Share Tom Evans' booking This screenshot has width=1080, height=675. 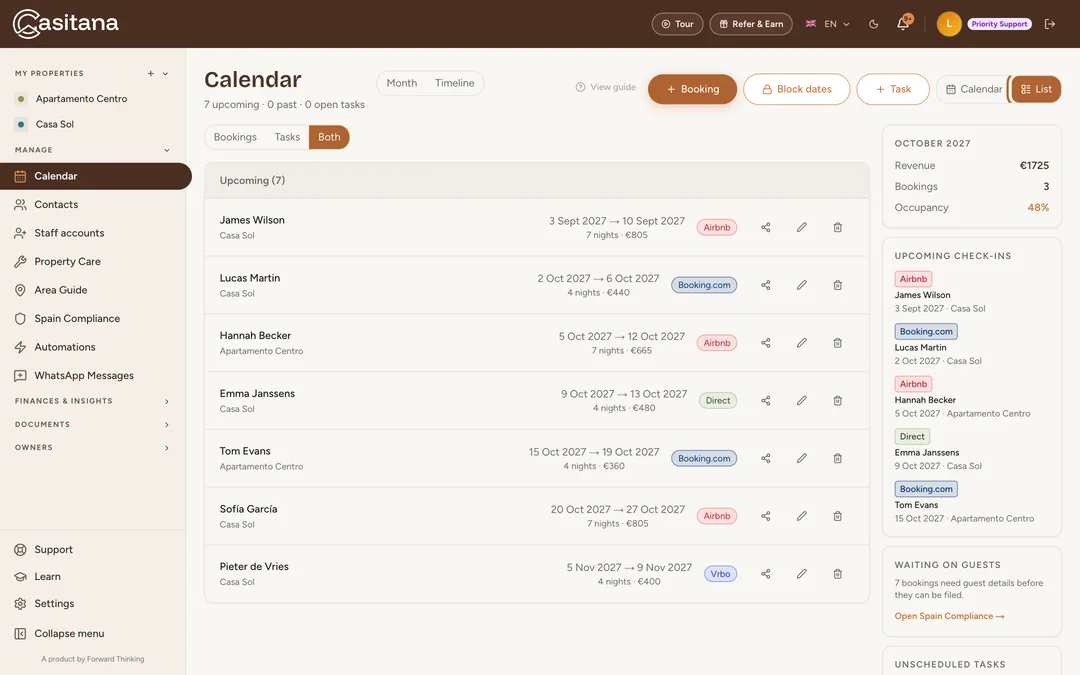[765, 459]
